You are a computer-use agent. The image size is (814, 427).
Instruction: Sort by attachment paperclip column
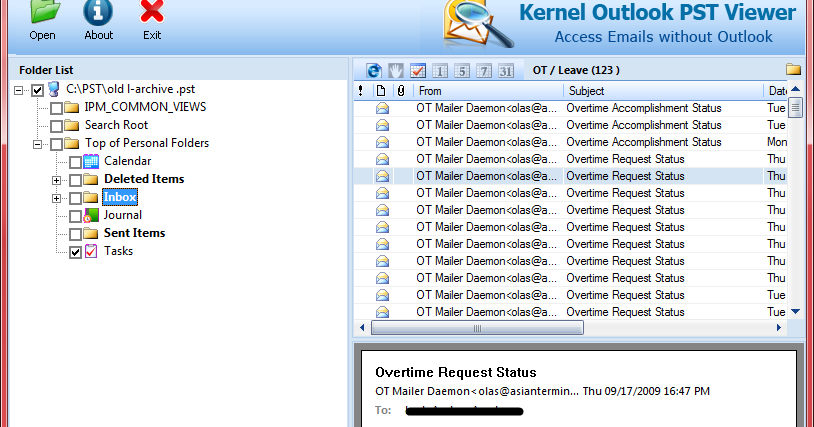click(401, 91)
